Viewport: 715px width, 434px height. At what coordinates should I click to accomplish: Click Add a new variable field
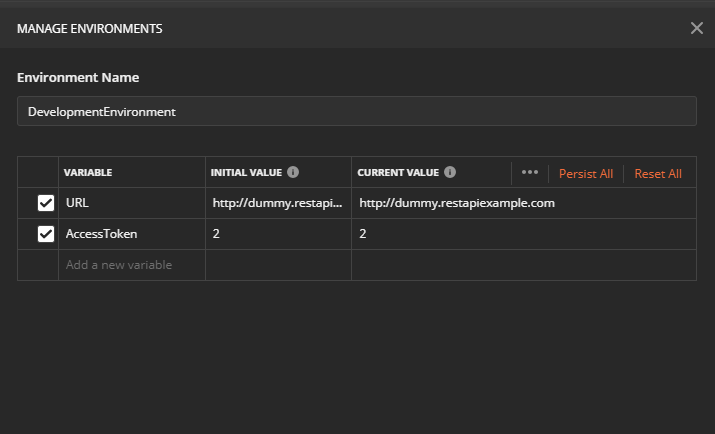(131, 265)
